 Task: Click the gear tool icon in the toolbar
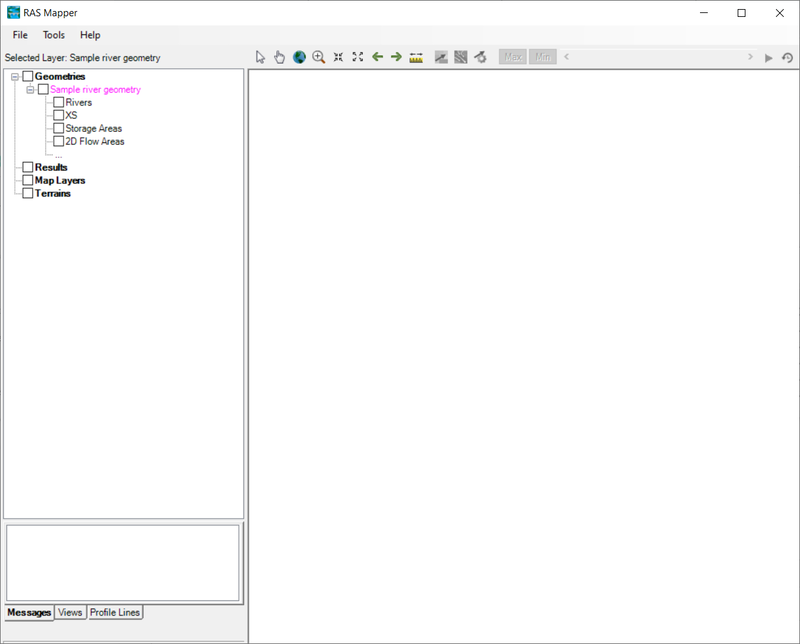click(x=480, y=57)
